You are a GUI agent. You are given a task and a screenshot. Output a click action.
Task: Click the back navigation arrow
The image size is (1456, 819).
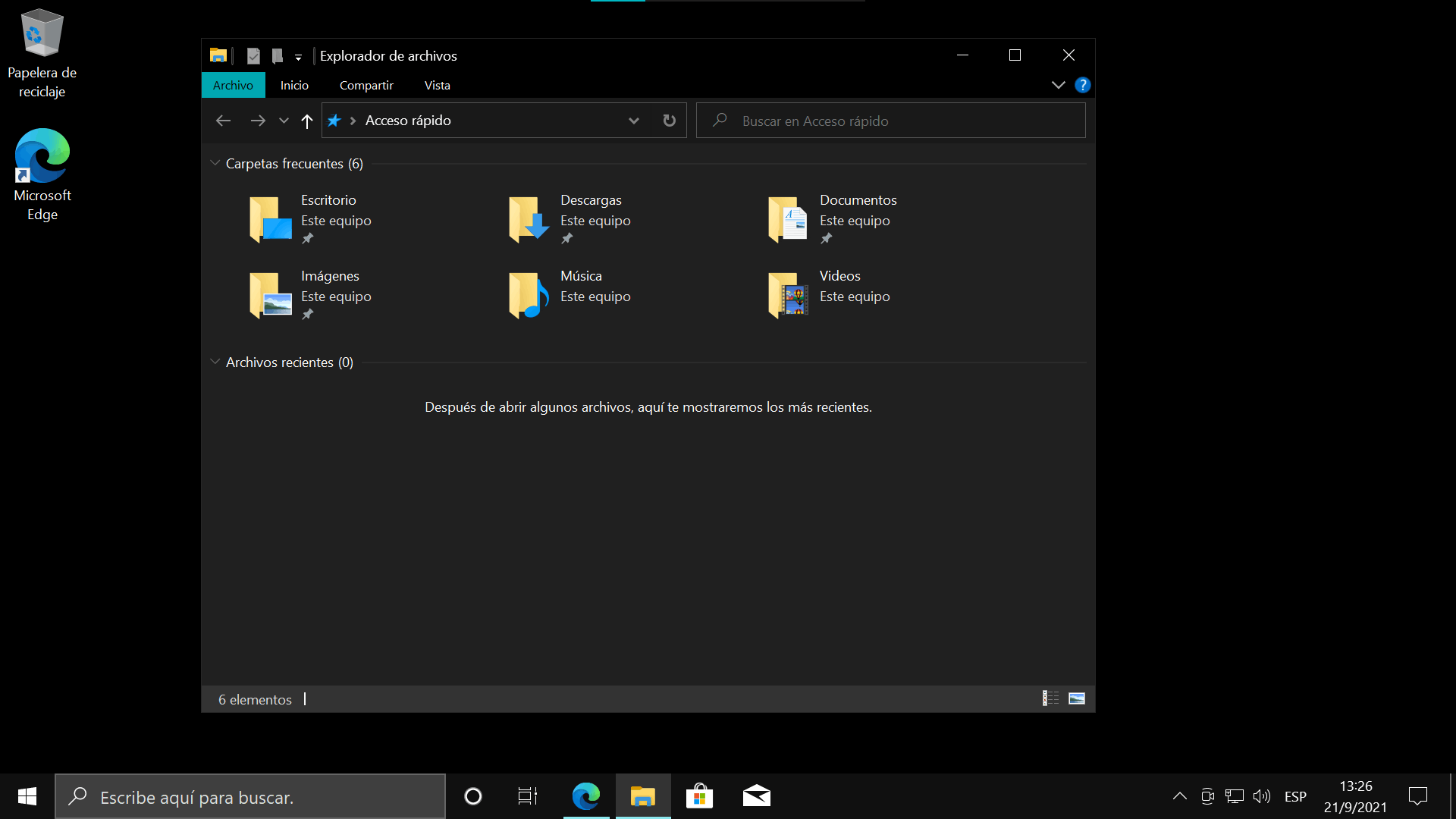click(223, 121)
